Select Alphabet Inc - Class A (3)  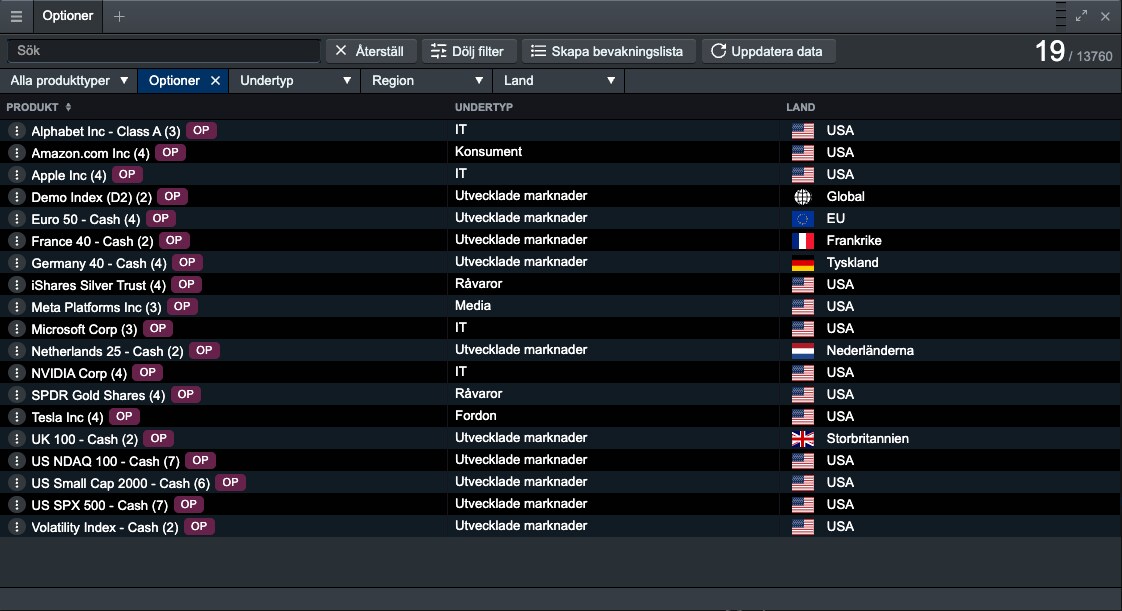click(106, 132)
